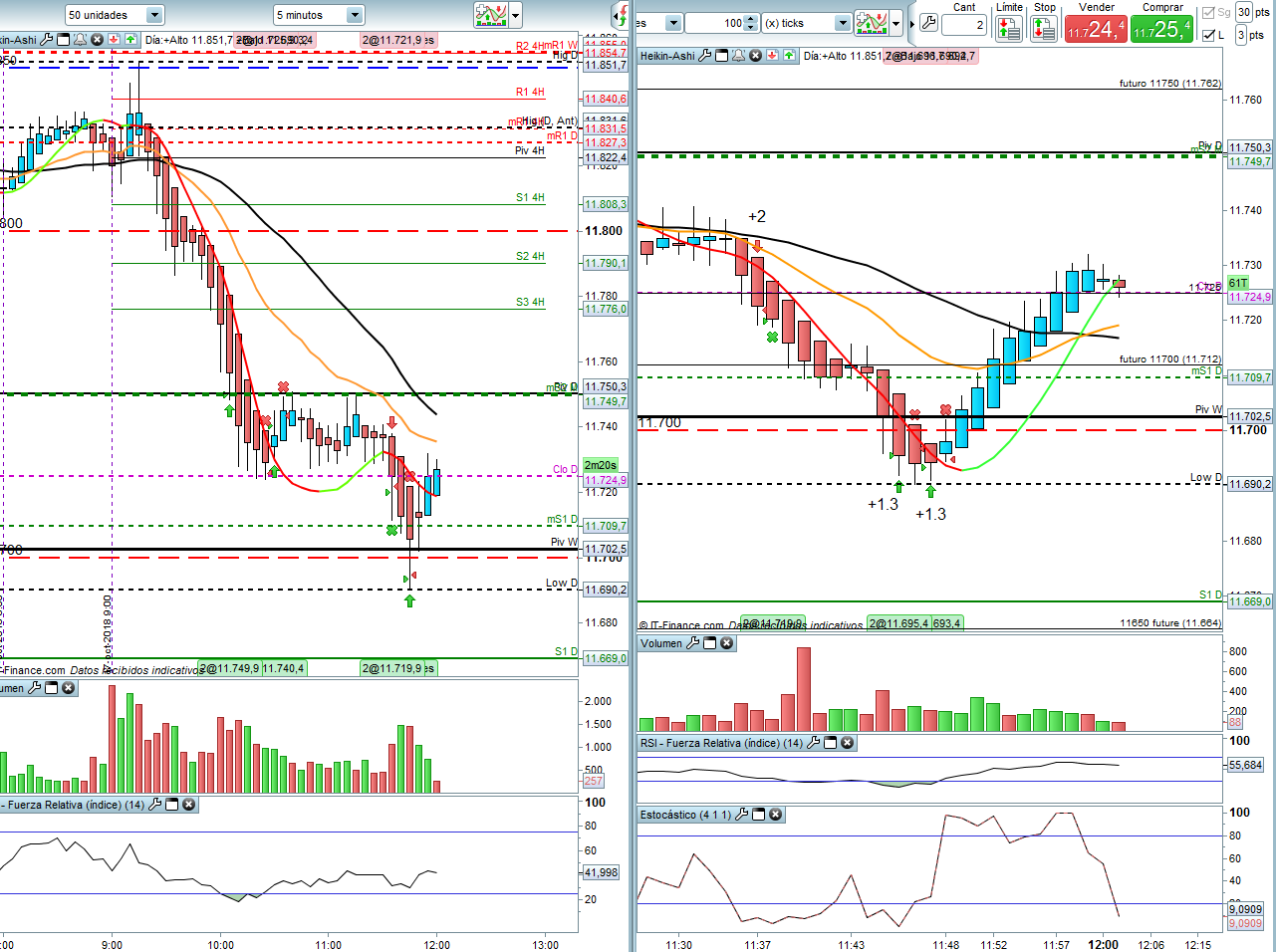
Task: Toggle the Sg checkbox
Action: (x=1209, y=13)
